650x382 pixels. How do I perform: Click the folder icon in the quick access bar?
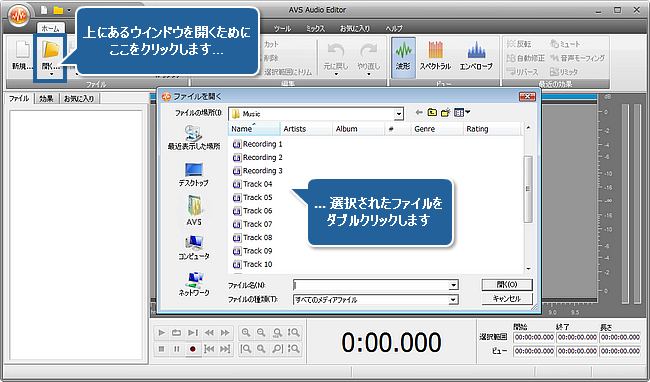point(58,10)
